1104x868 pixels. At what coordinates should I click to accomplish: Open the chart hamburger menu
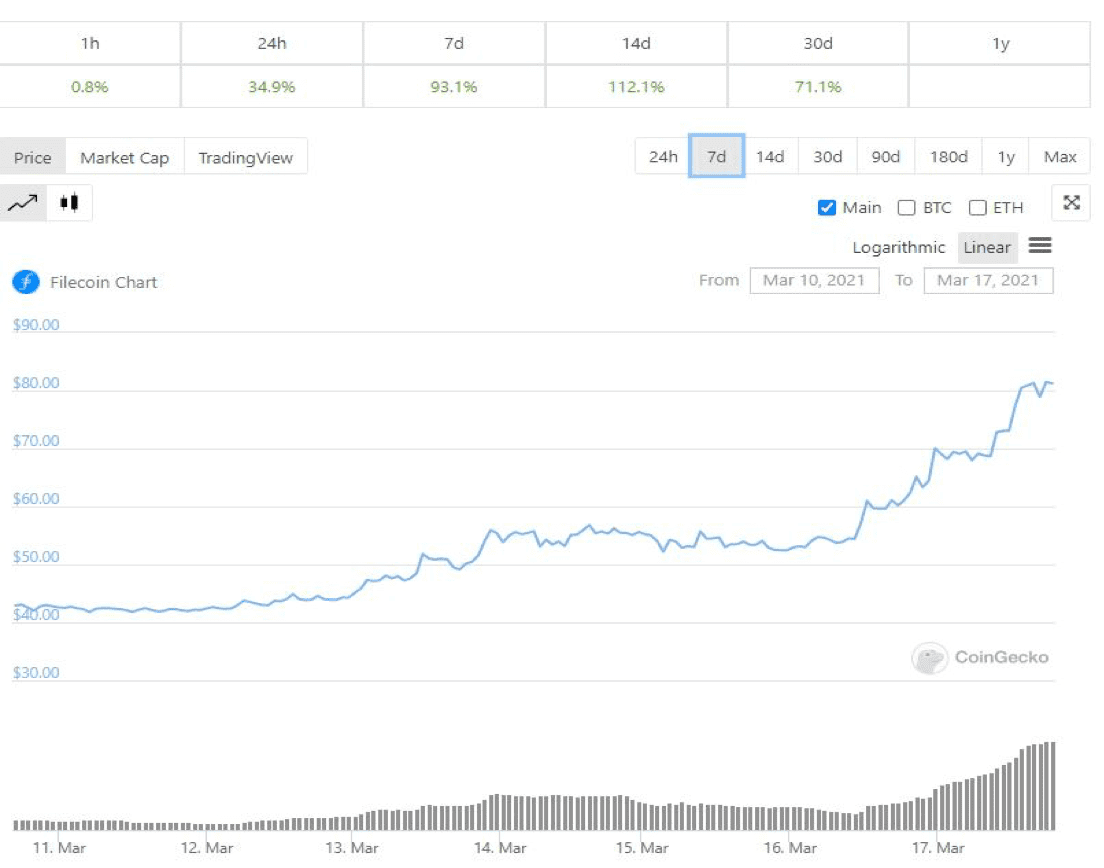(1039, 246)
